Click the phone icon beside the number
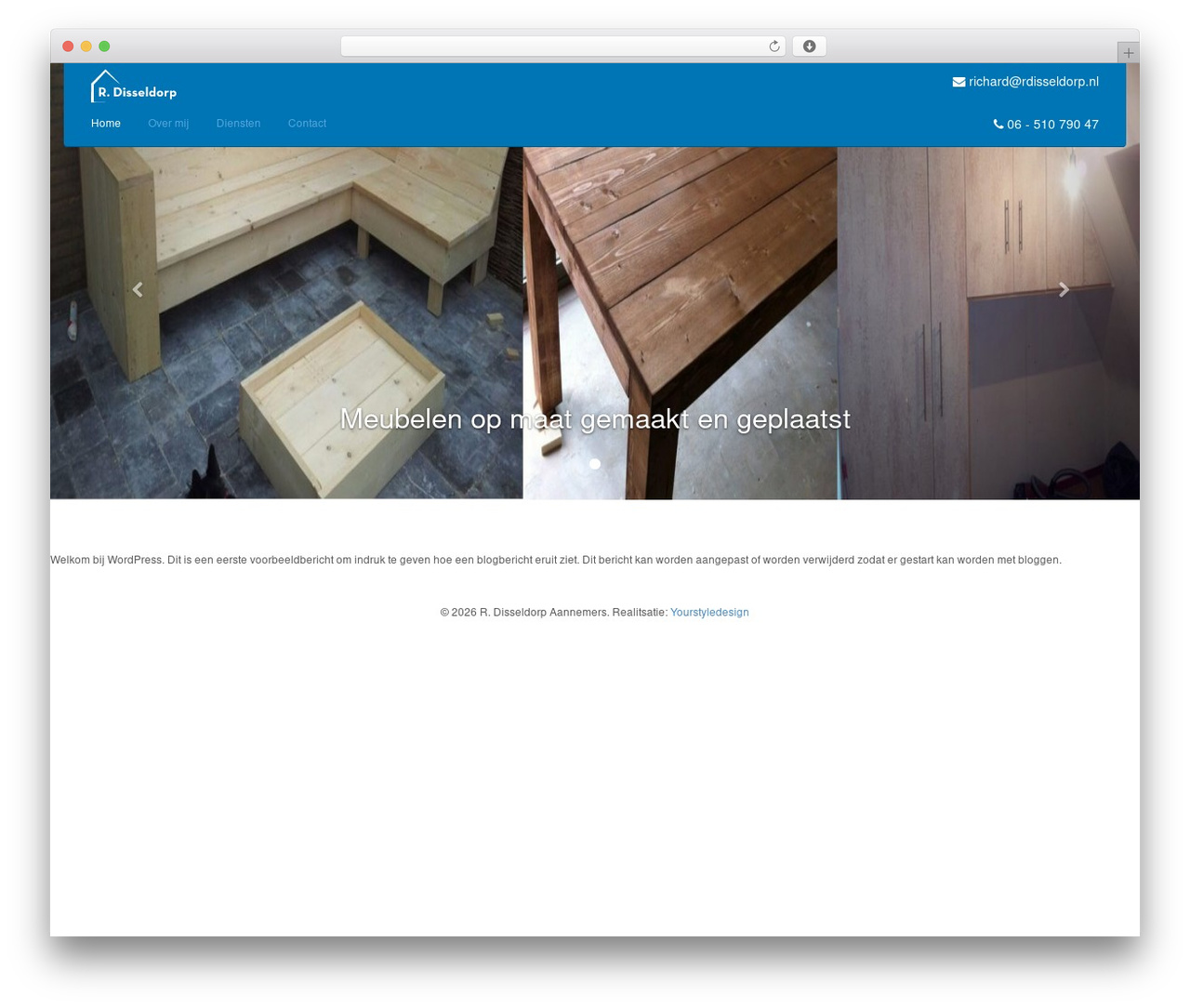This screenshot has width=1190, height=1008. [x=998, y=124]
